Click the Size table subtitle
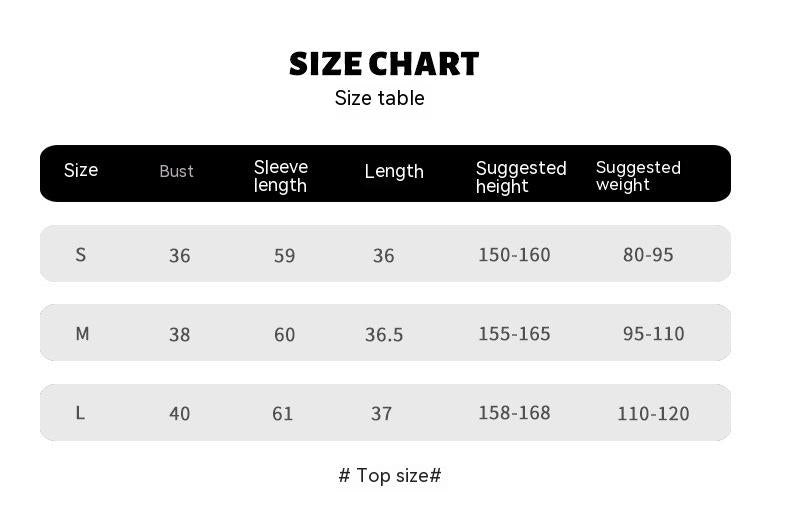Screen dimensions: 790x505 click(379, 98)
